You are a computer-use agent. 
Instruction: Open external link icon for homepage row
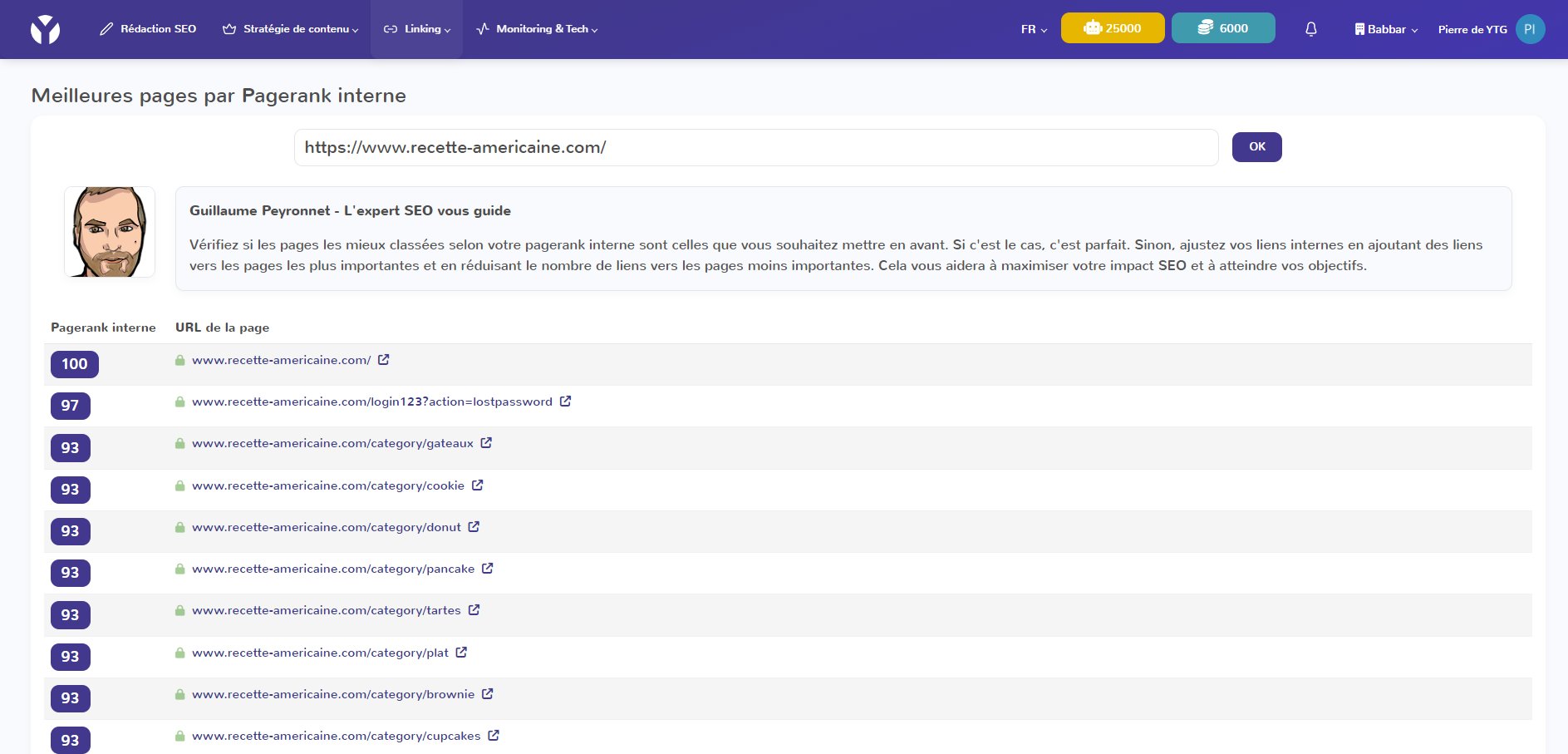(x=383, y=360)
